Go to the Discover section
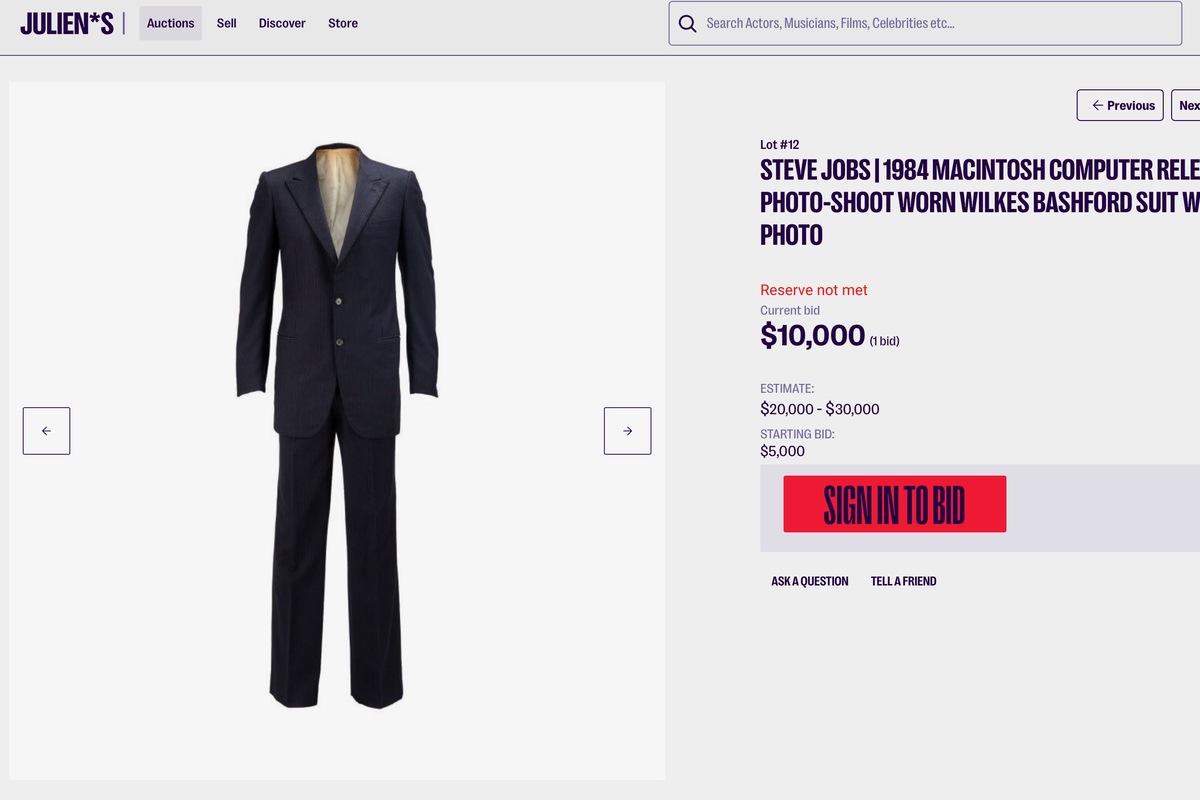Viewport: 1200px width, 800px height. (x=282, y=23)
